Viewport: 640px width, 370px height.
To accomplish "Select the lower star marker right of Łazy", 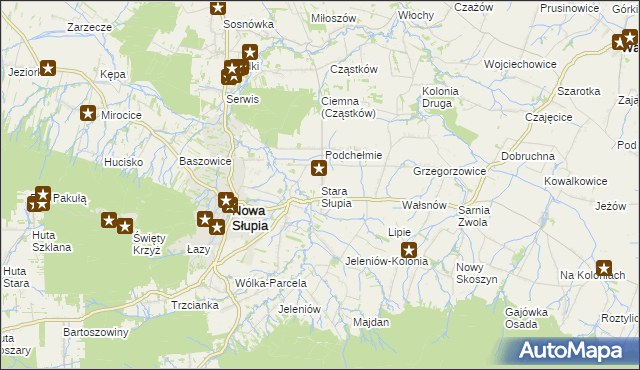I will tap(217, 227).
